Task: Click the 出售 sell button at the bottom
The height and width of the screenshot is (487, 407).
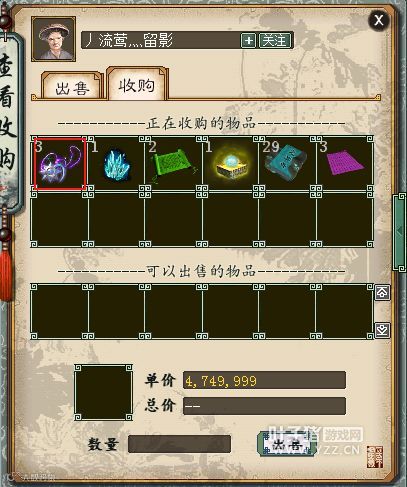Action: (x=286, y=444)
